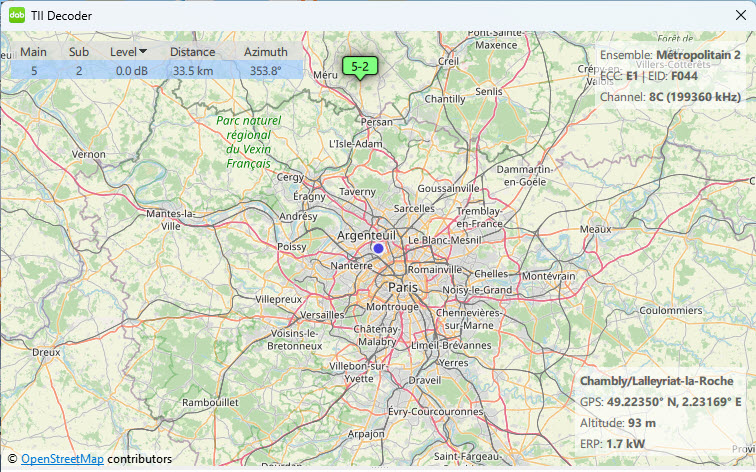
Task: Click the Montrouge label on the map
Action: click(x=392, y=307)
